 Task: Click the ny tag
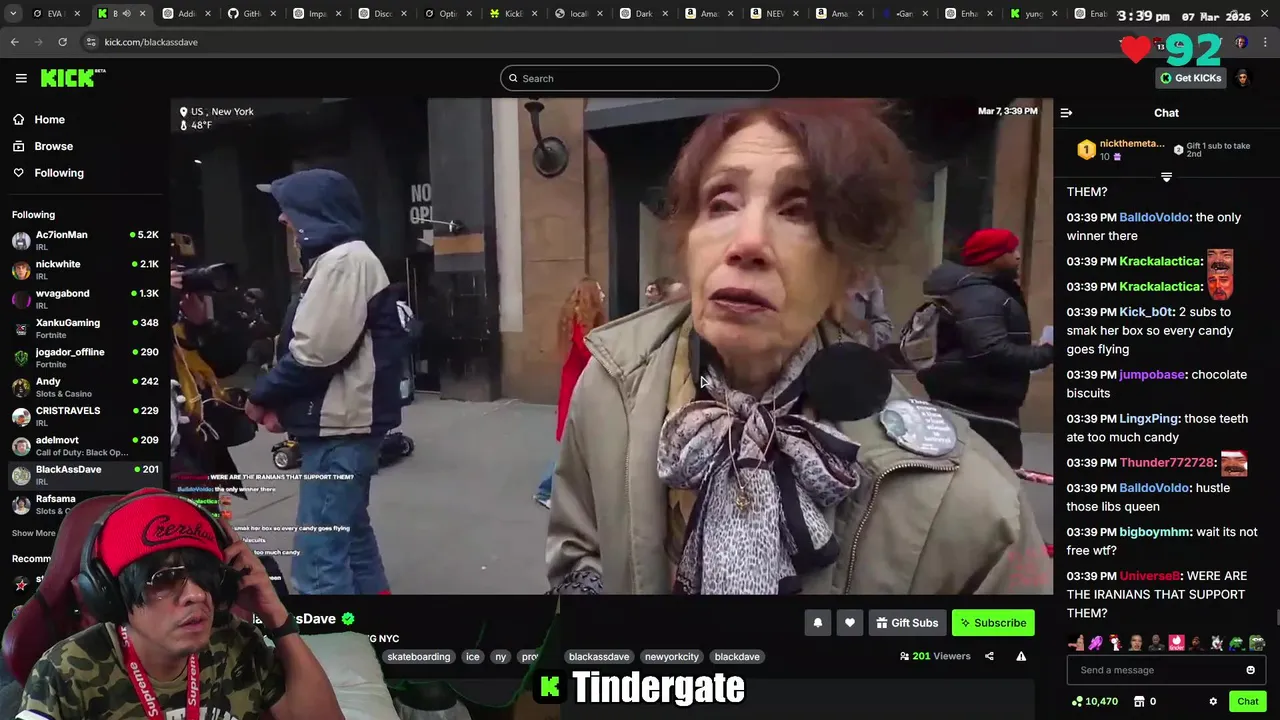pos(500,657)
